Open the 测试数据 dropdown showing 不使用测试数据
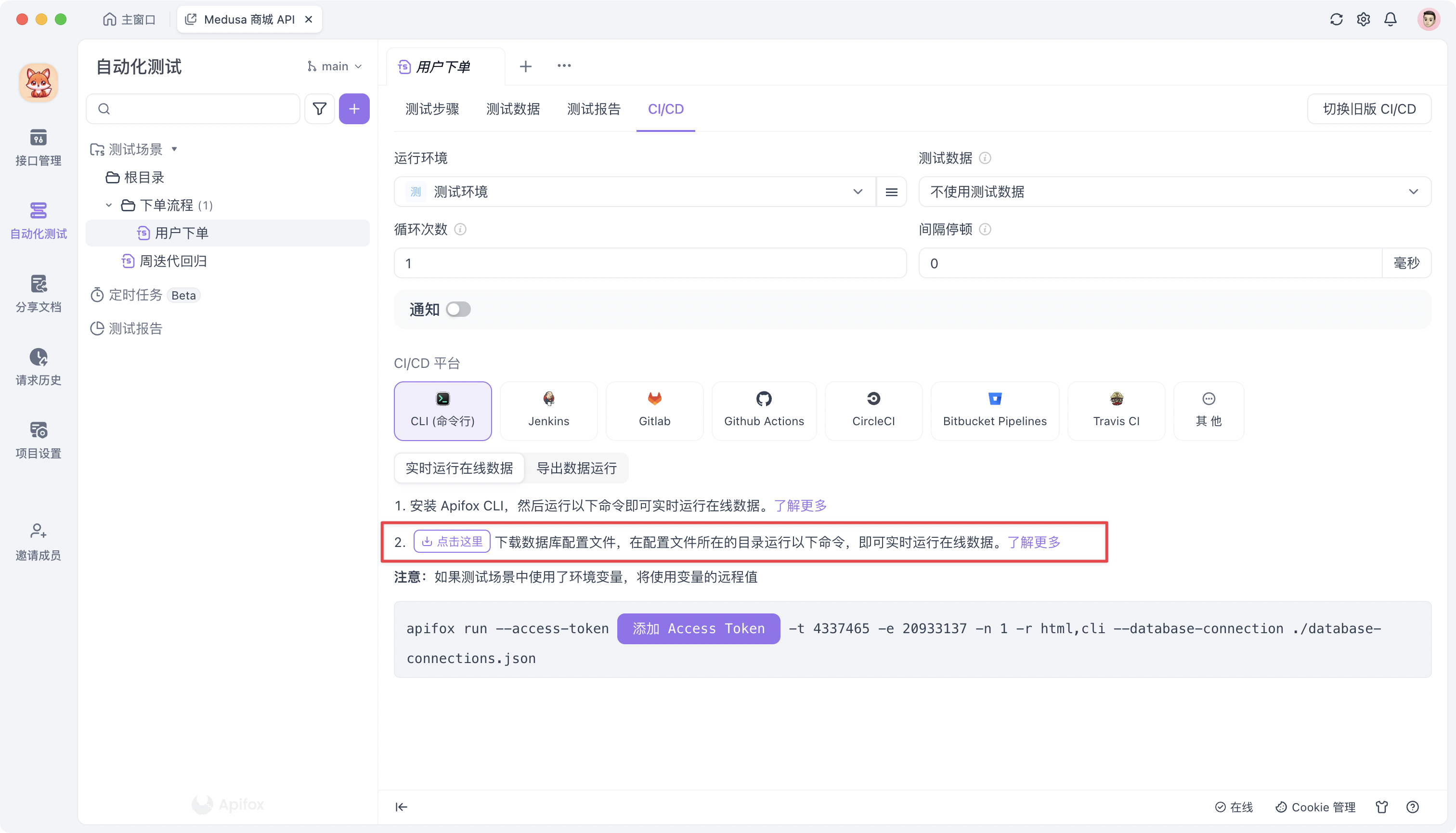Image resolution: width=1456 pixels, height=833 pixels. (x=1174, y=192)
